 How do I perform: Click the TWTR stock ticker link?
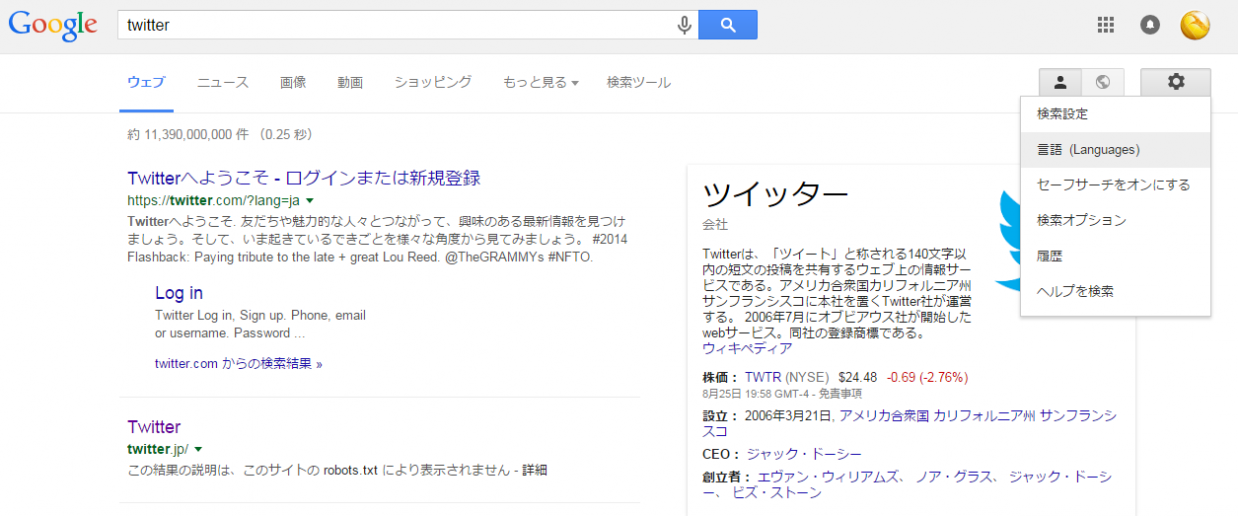763,377
